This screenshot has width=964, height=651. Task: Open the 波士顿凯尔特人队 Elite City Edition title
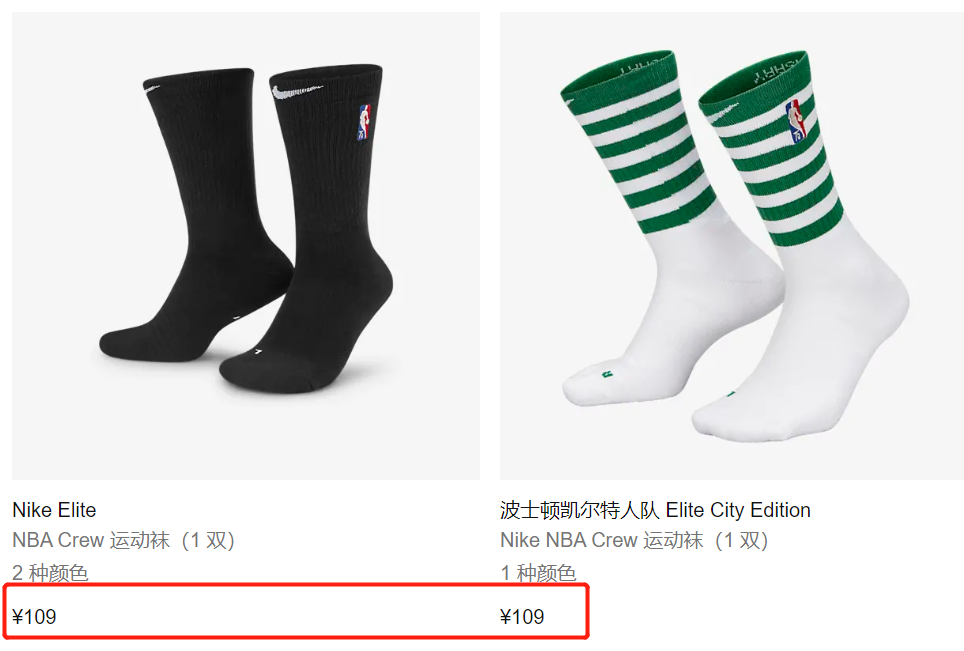(x=655, y=510)
